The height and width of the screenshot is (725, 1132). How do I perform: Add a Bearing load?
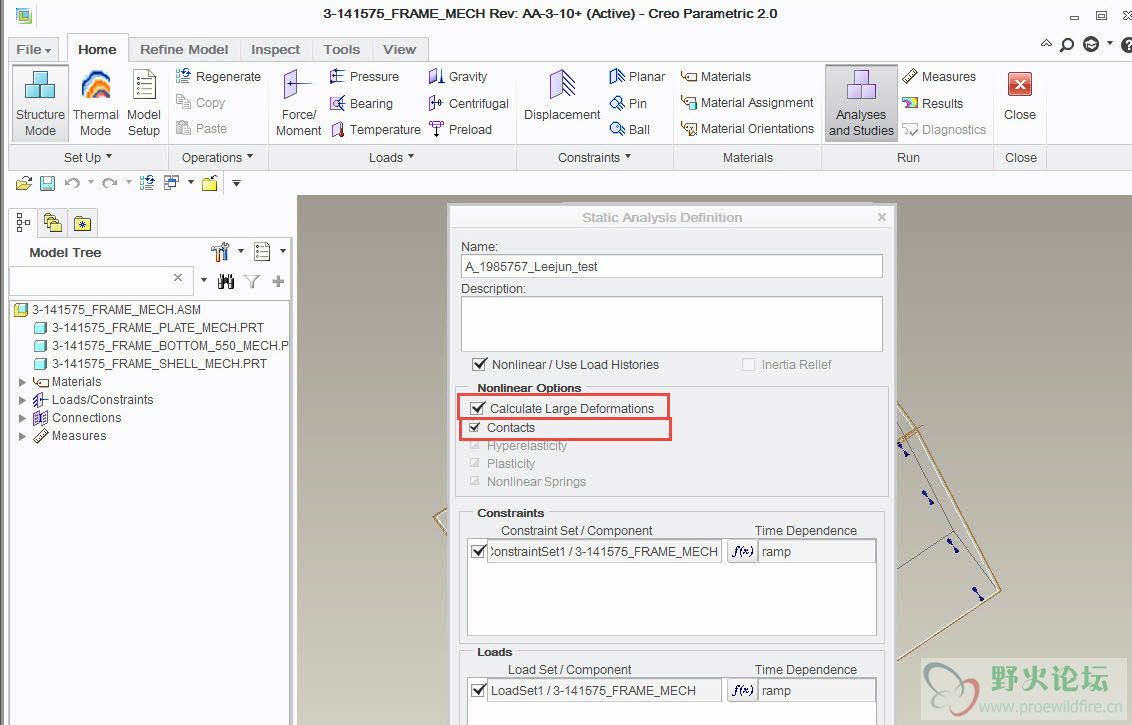click(x=361, y=103)
